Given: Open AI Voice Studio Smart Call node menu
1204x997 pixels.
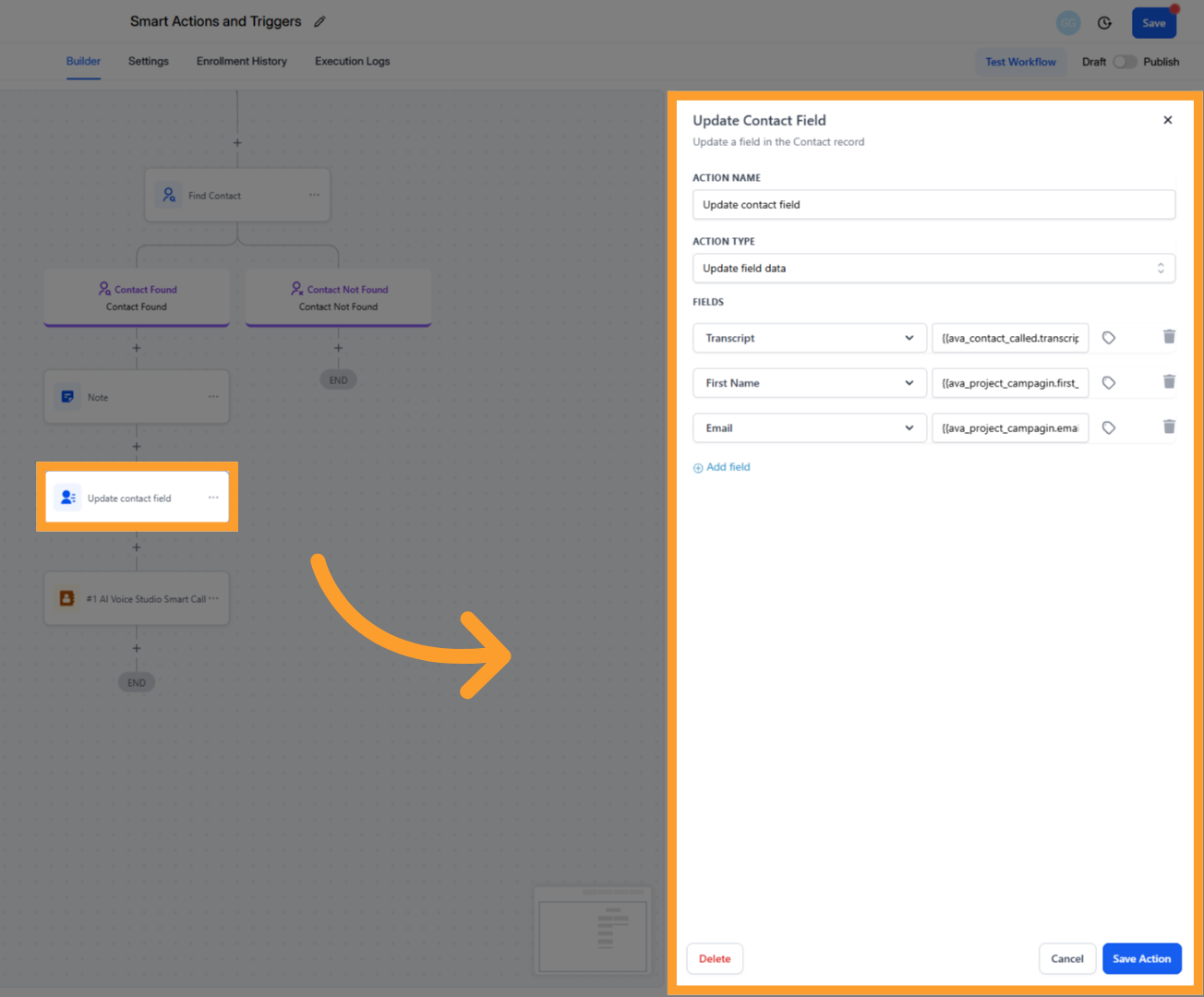Looking at the screenshot, I should click(214, 598).
